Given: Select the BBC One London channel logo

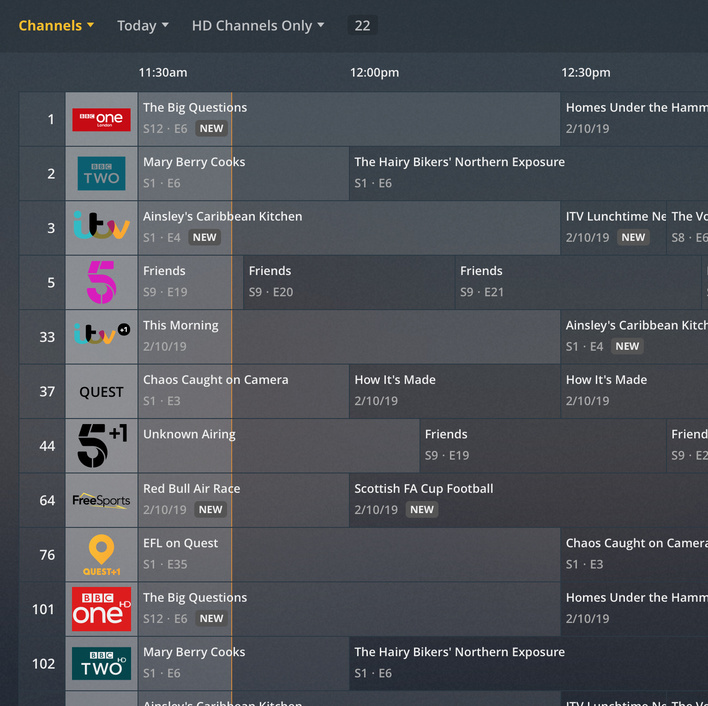Looking at the screenshot, I should point(102,119).
